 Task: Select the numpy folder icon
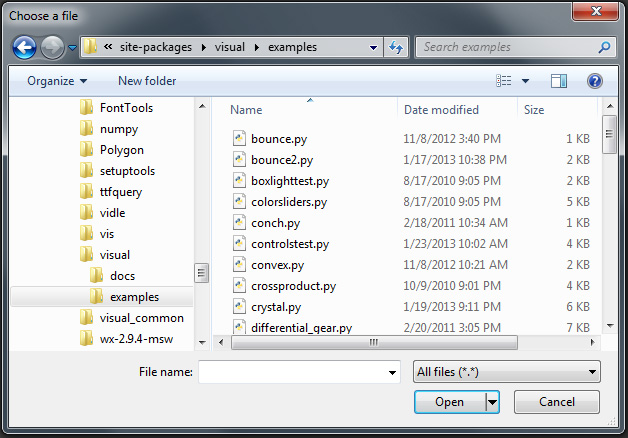click(86, 129)
